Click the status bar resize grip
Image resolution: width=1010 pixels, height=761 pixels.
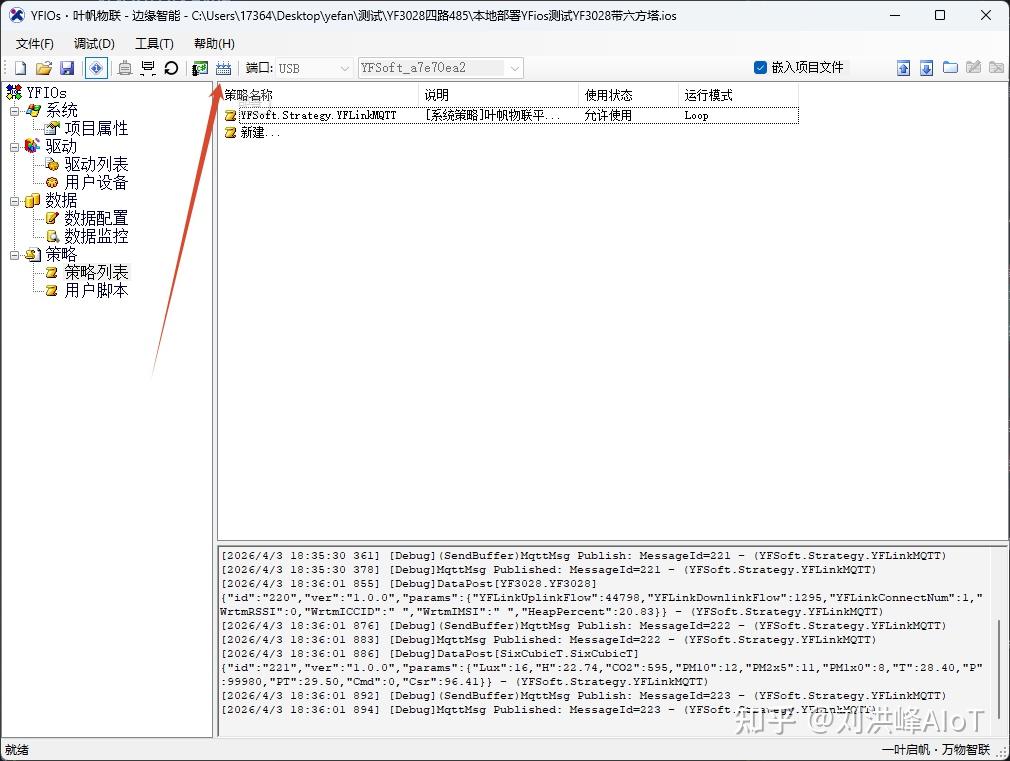1002,753
